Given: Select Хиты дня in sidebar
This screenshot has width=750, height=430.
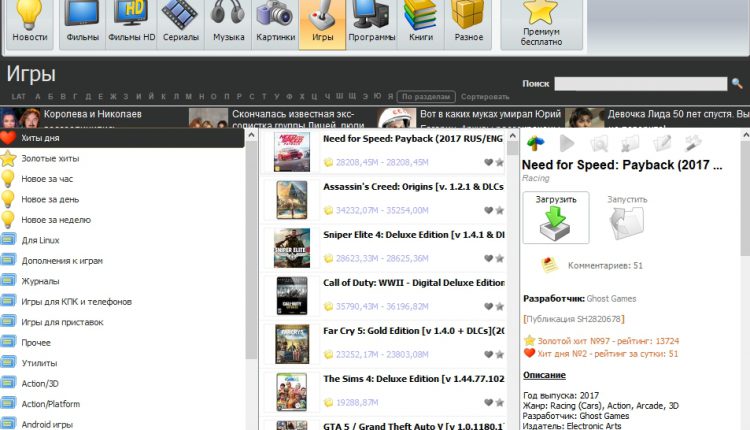Looking at the screenshot, I should (122, 138).
